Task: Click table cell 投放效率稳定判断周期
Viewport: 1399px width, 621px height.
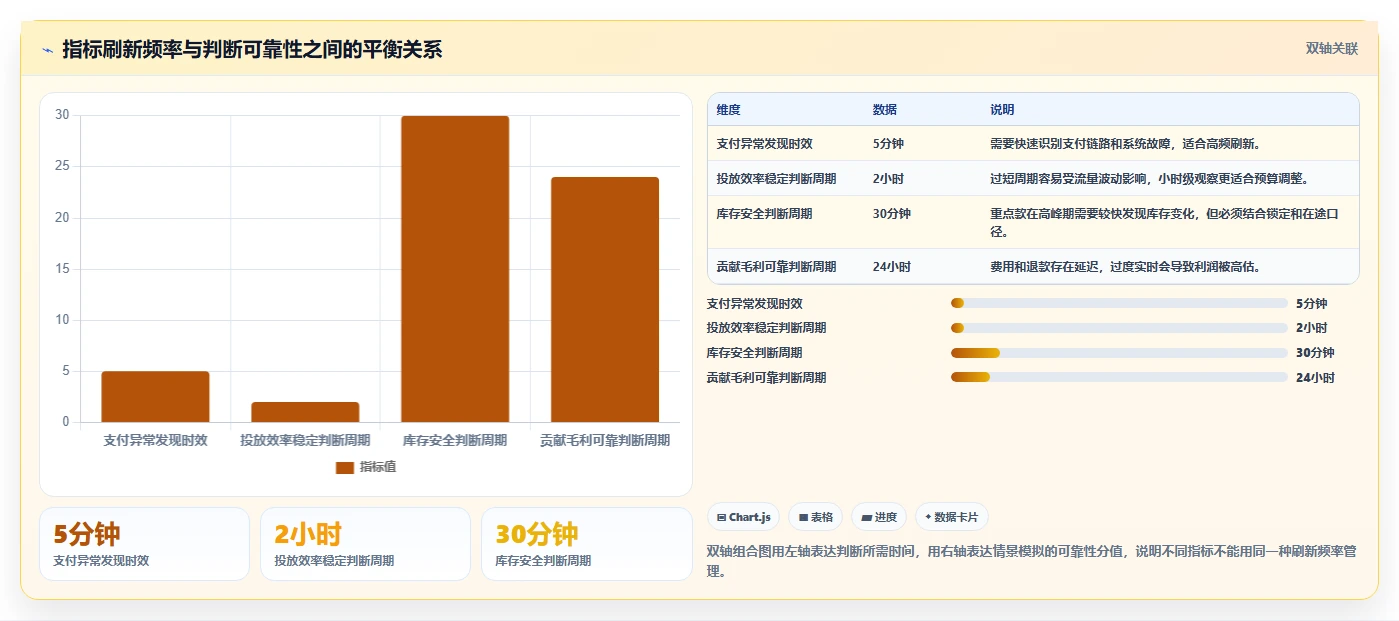Action: tap(776, 178)
